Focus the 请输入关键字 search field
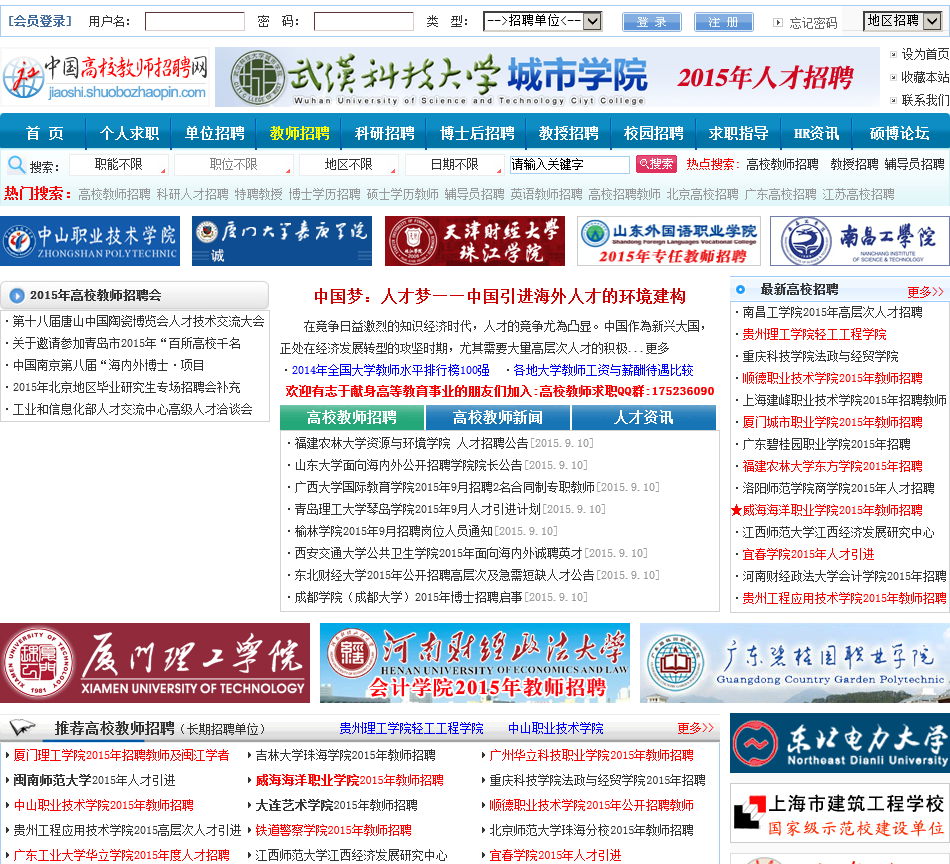Screen dimensions: 950x864 pyautogui.click(x=570, y=165)
